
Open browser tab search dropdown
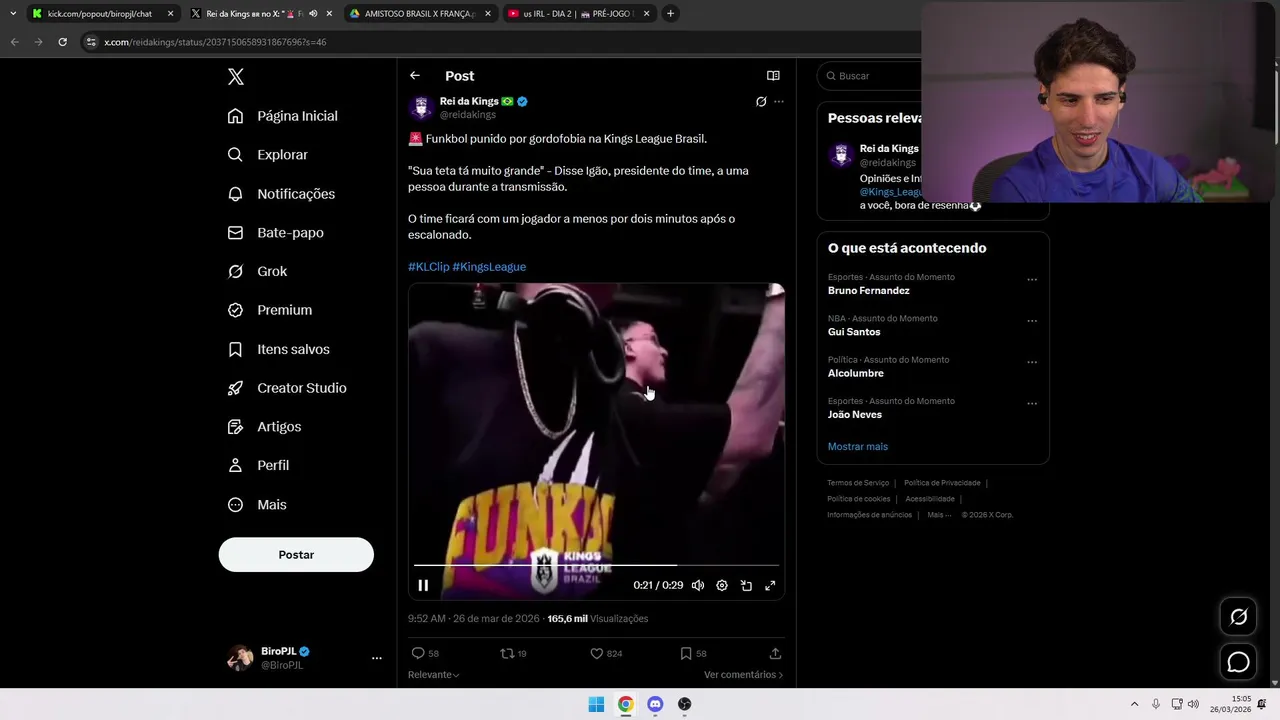pos(12,14)
